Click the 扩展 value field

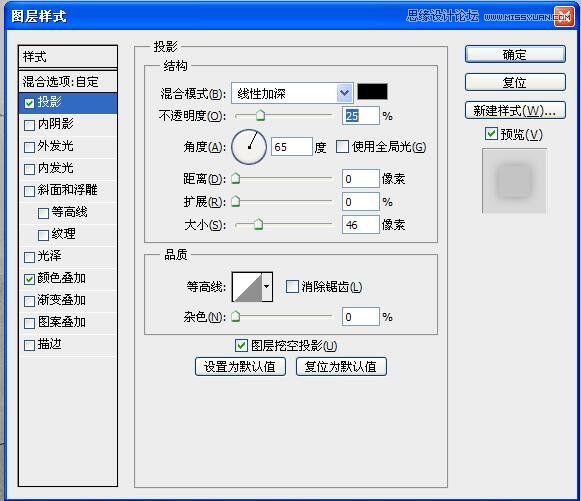pyautogui.click(x=361, y=202)
